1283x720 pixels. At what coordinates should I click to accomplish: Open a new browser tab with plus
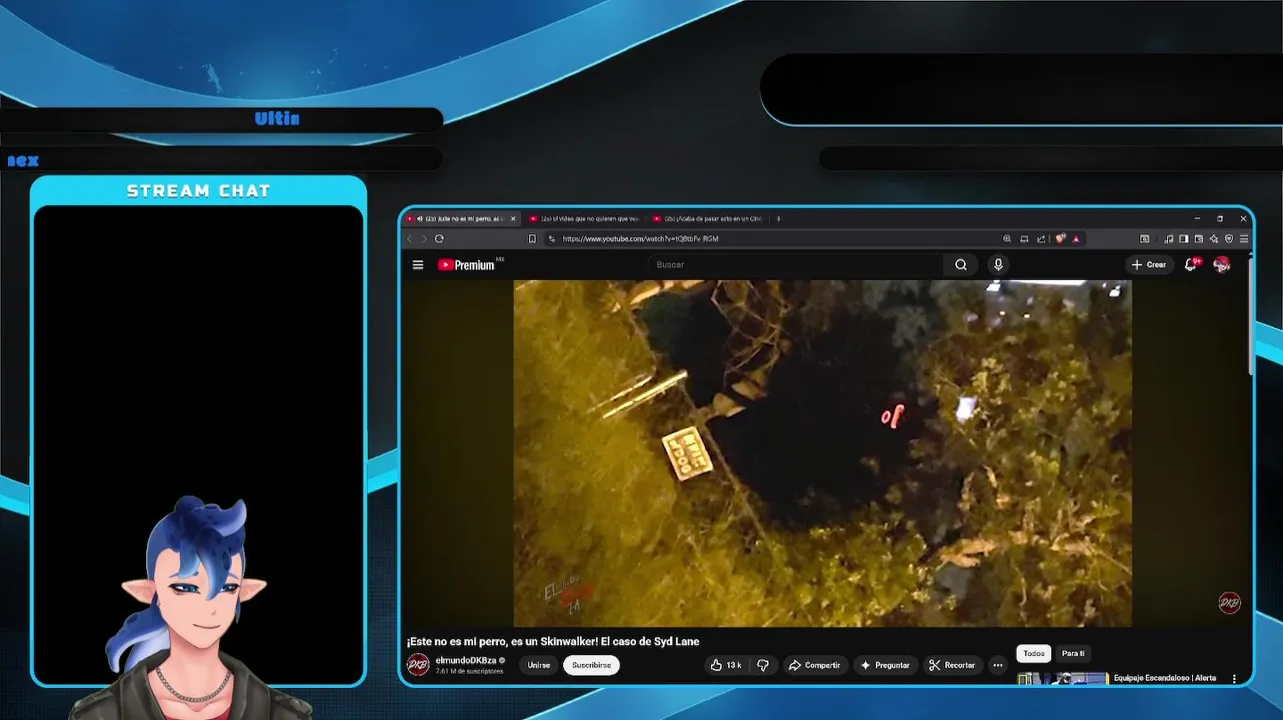click(779, 218)
